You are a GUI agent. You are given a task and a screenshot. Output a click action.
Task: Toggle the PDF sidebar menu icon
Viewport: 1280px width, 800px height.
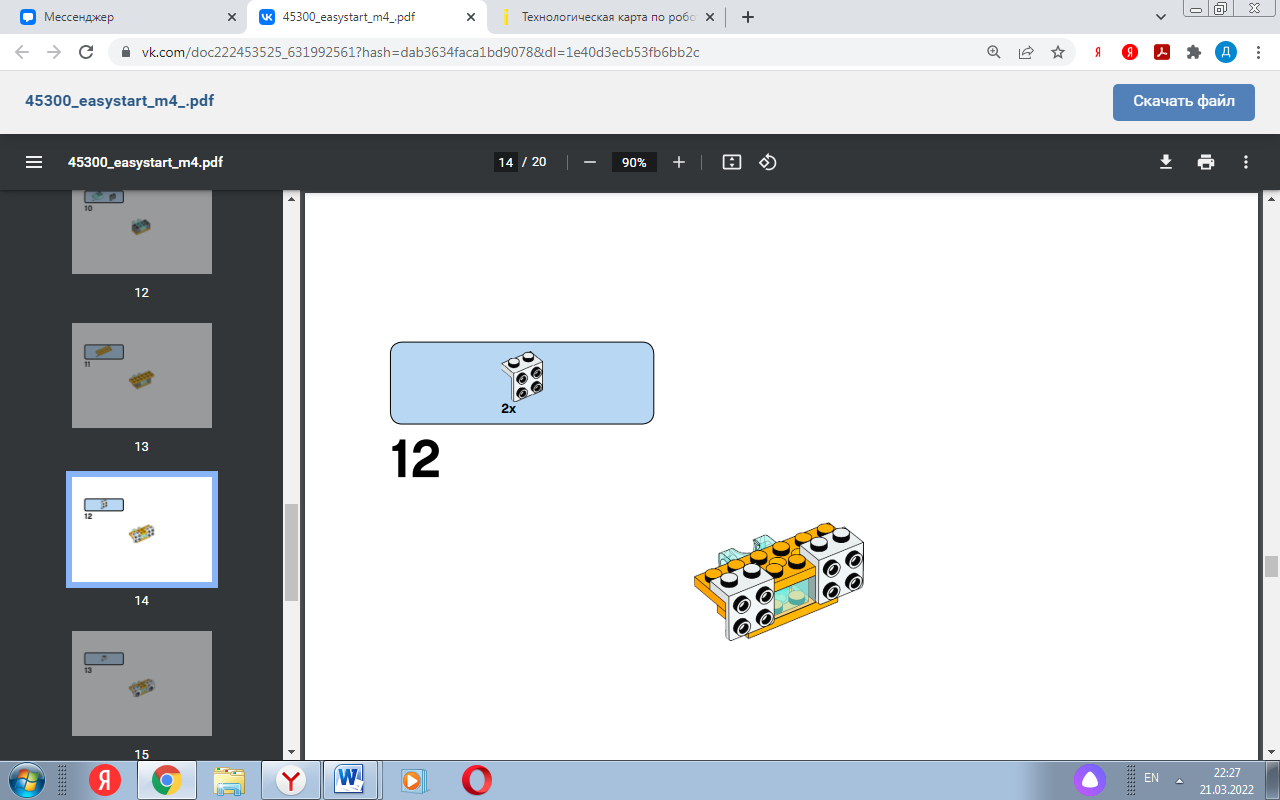[34, 162]
